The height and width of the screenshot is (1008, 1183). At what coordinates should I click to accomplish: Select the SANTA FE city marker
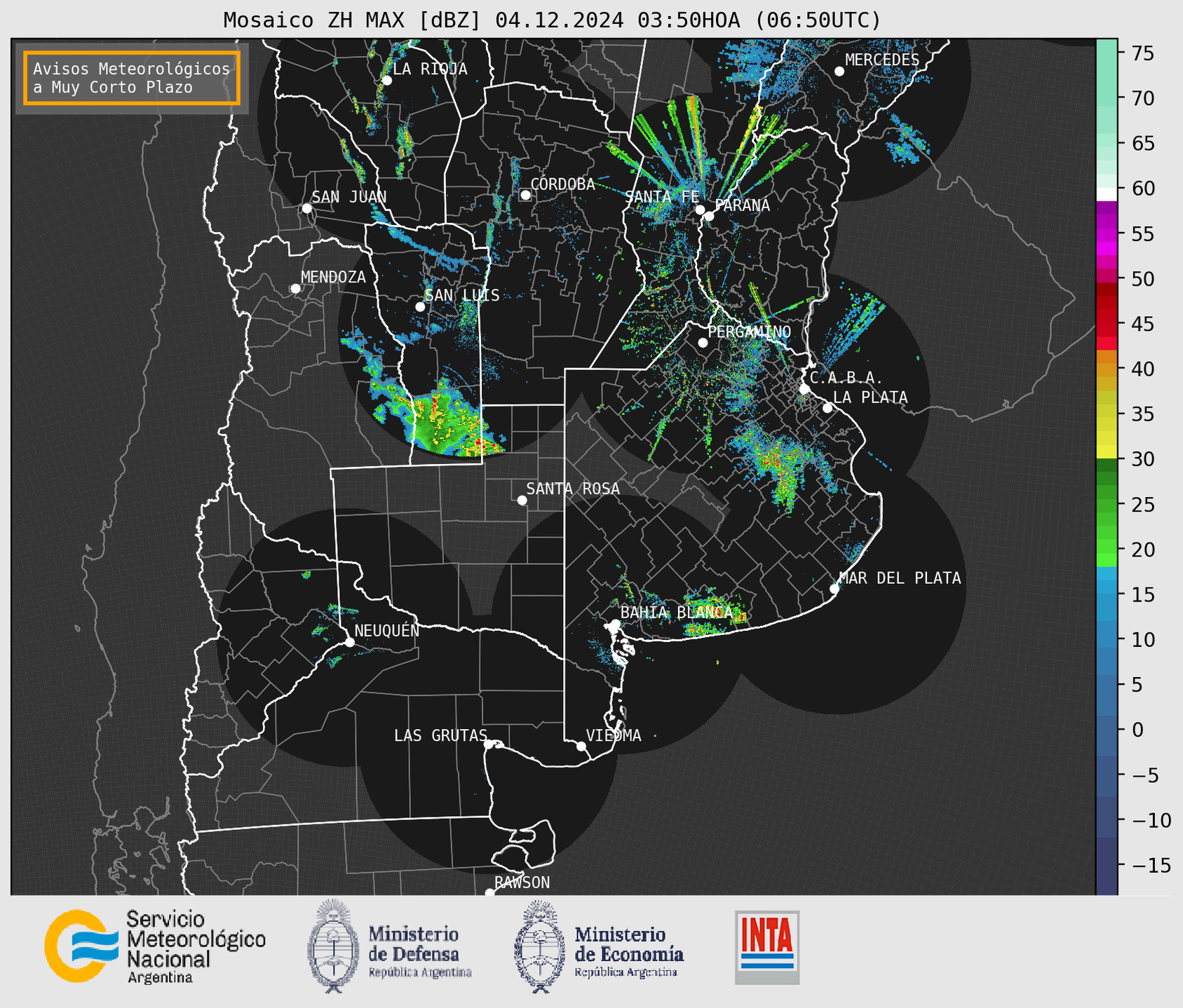700,210
